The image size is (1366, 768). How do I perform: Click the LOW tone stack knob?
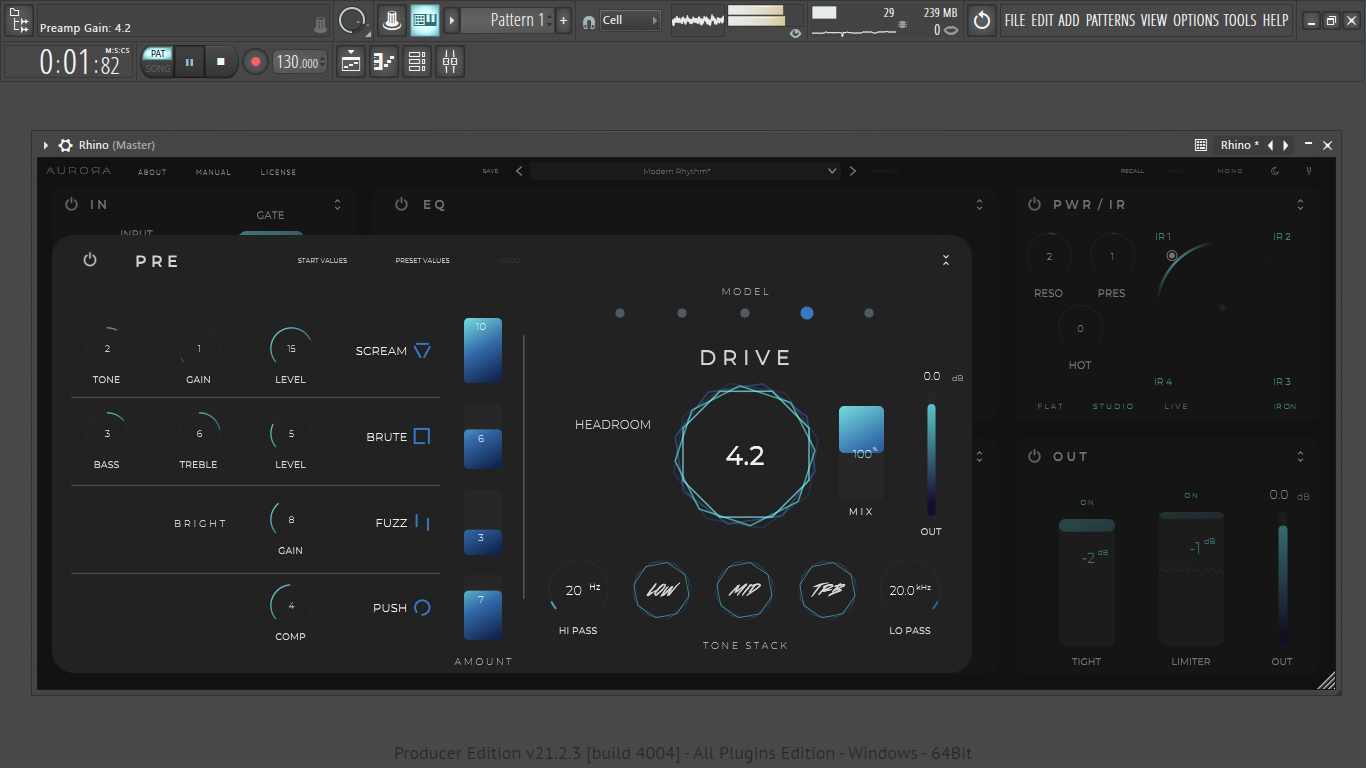[662, 590]
